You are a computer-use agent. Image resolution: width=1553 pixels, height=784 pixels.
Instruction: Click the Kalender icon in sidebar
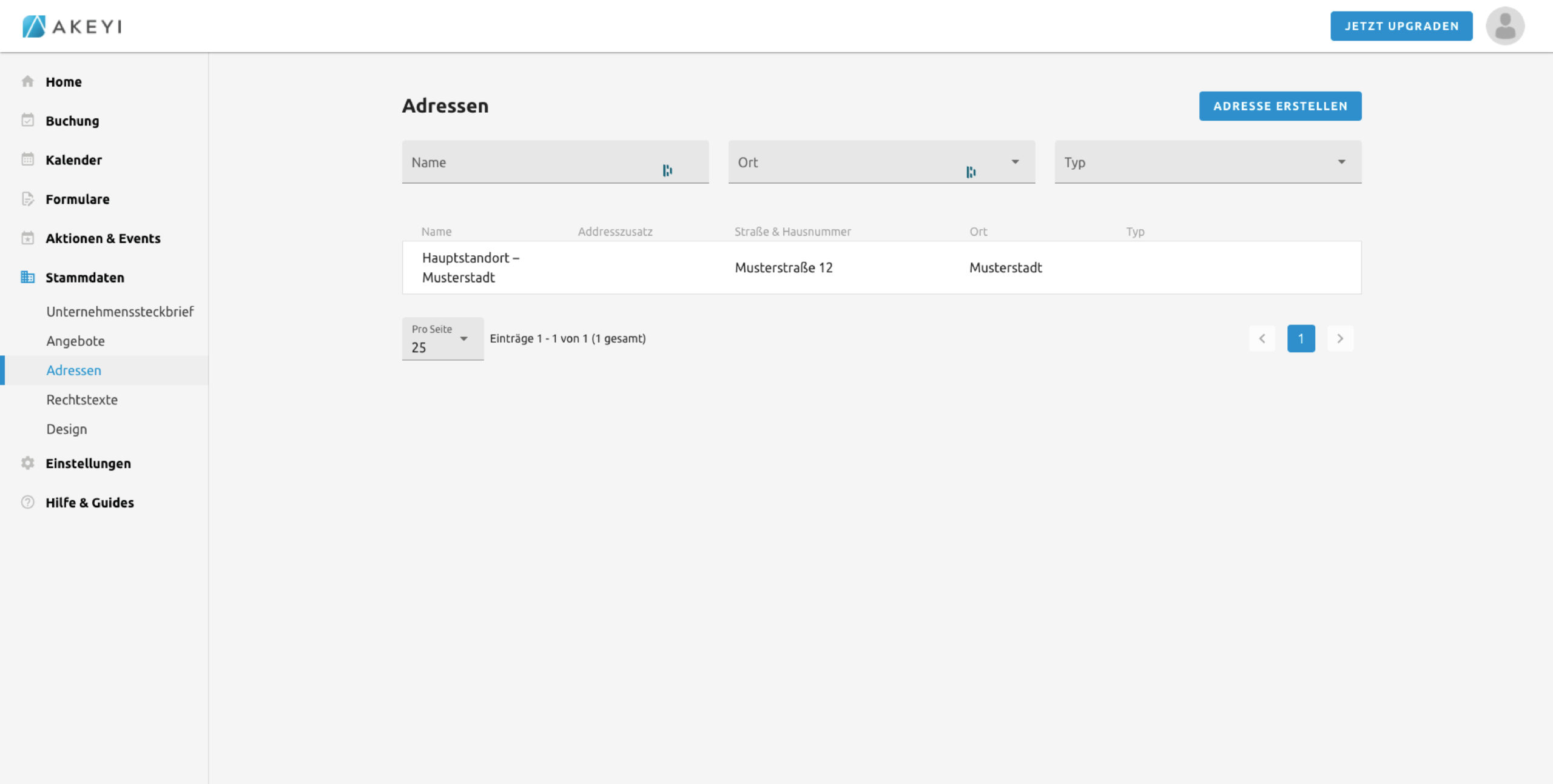(x=27, y=159)
